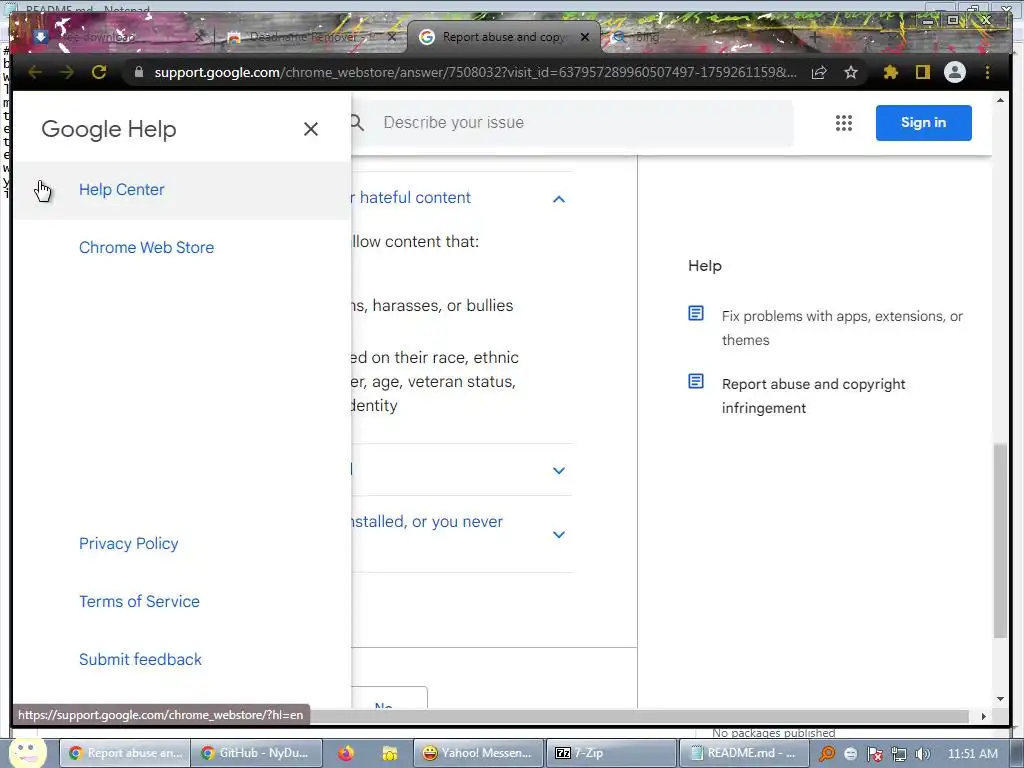Click the network tray icon
The width and height of the screenshot is (1024, 768).
coord(899,754)
